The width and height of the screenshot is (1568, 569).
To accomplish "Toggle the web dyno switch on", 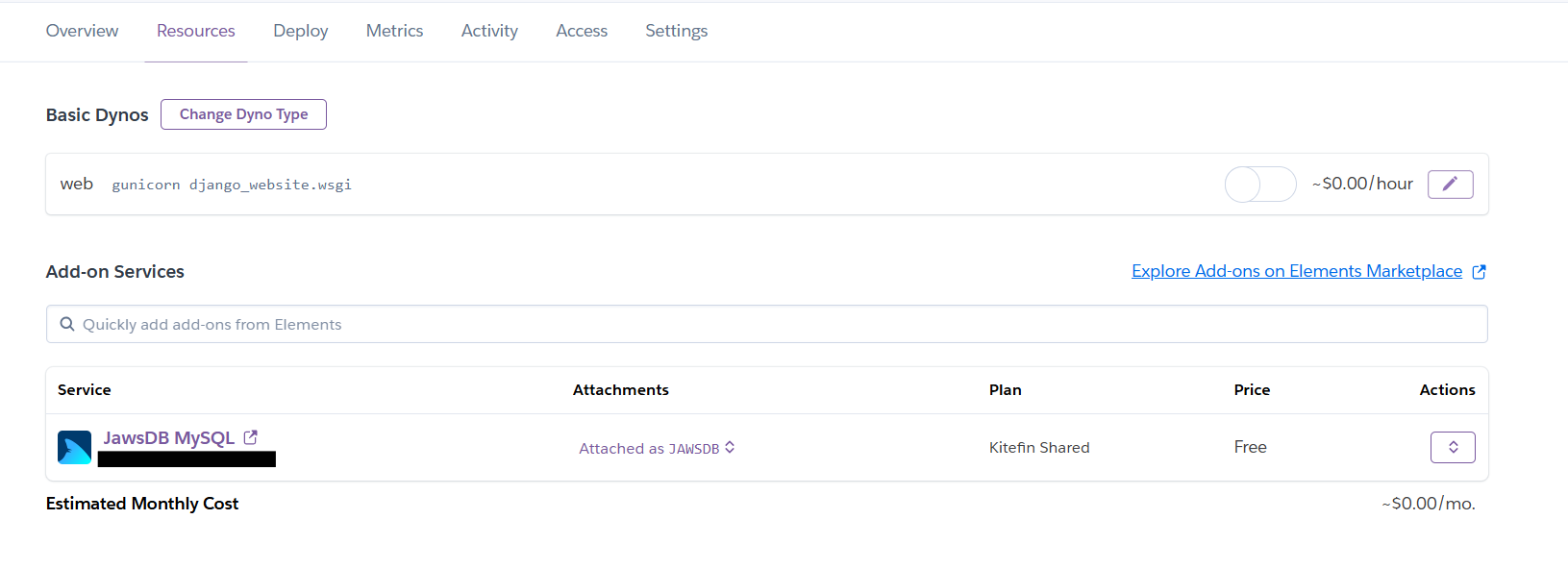I will (x=1259, y=184).
